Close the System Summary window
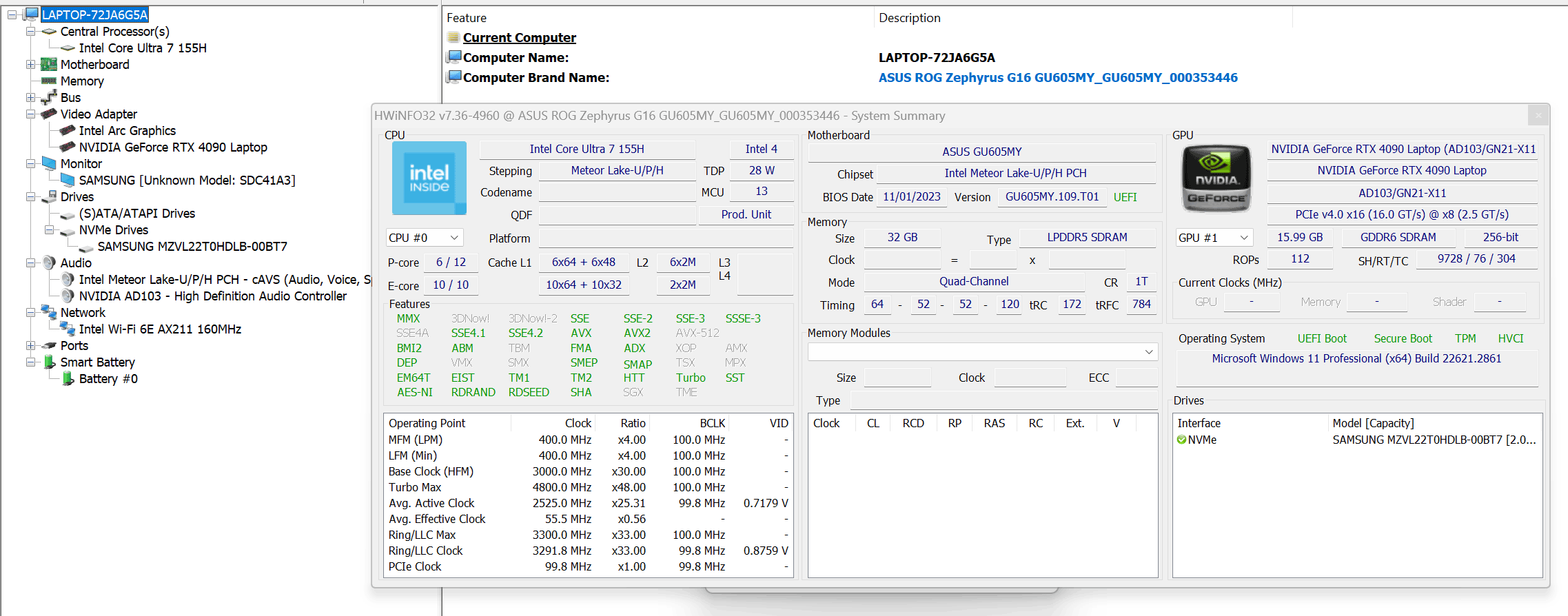Screen dimensions: 1568x616 tap(1538, 115)
